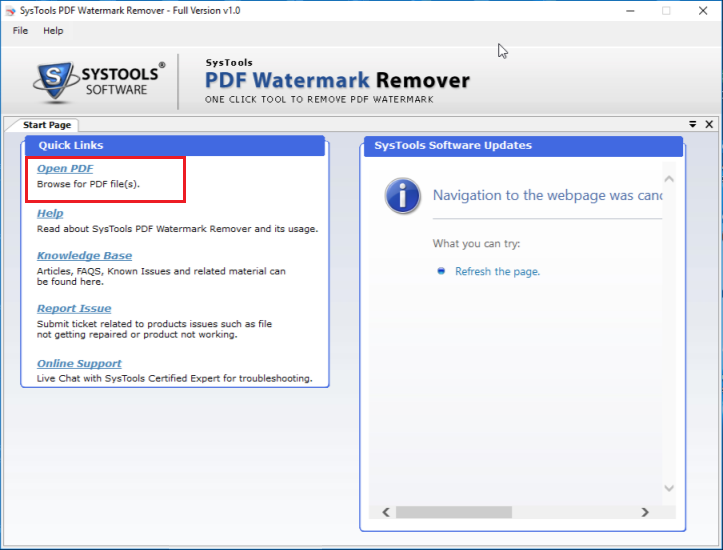Open the Knowledge Base link

84,255
